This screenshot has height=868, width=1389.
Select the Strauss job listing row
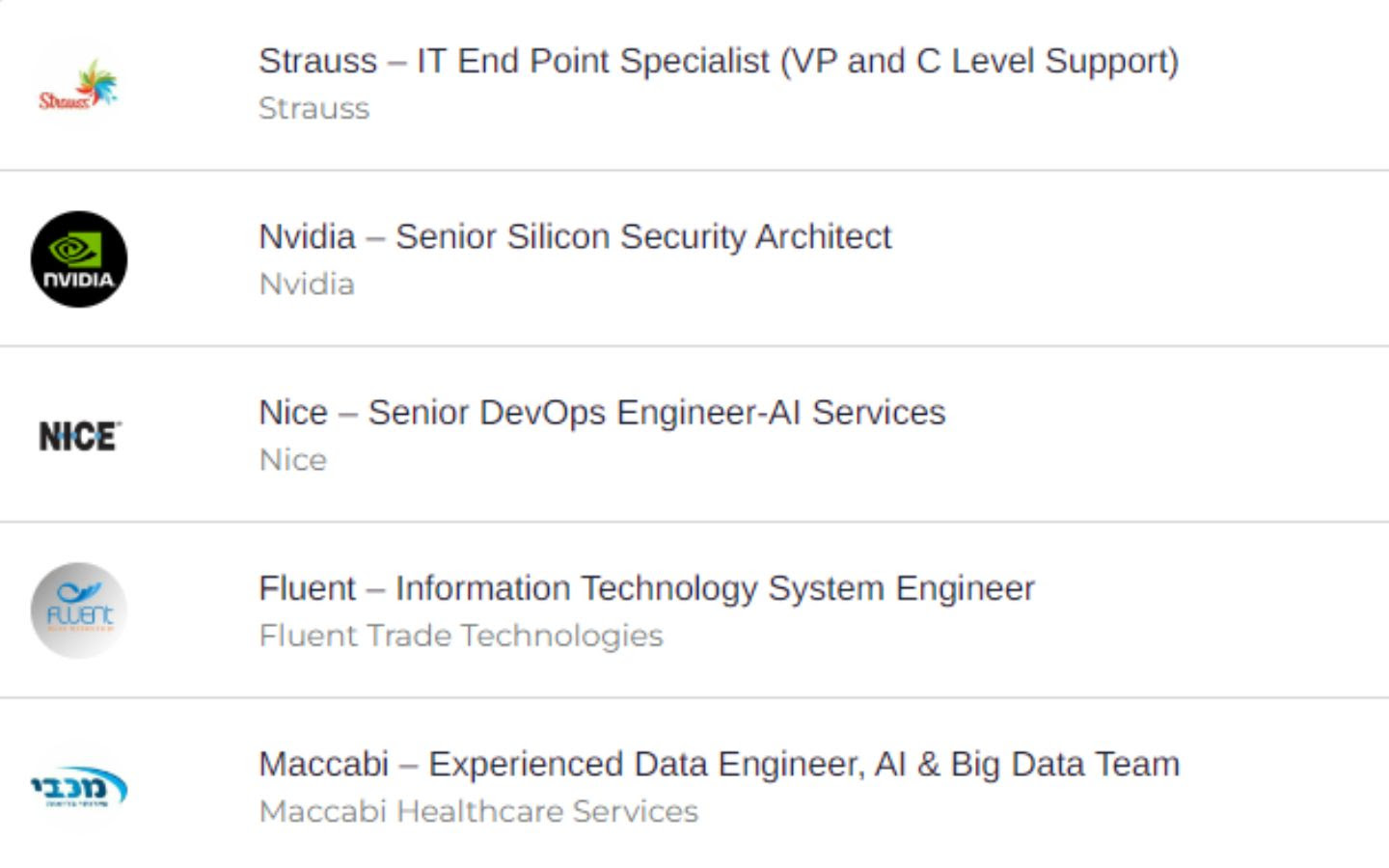694,85
